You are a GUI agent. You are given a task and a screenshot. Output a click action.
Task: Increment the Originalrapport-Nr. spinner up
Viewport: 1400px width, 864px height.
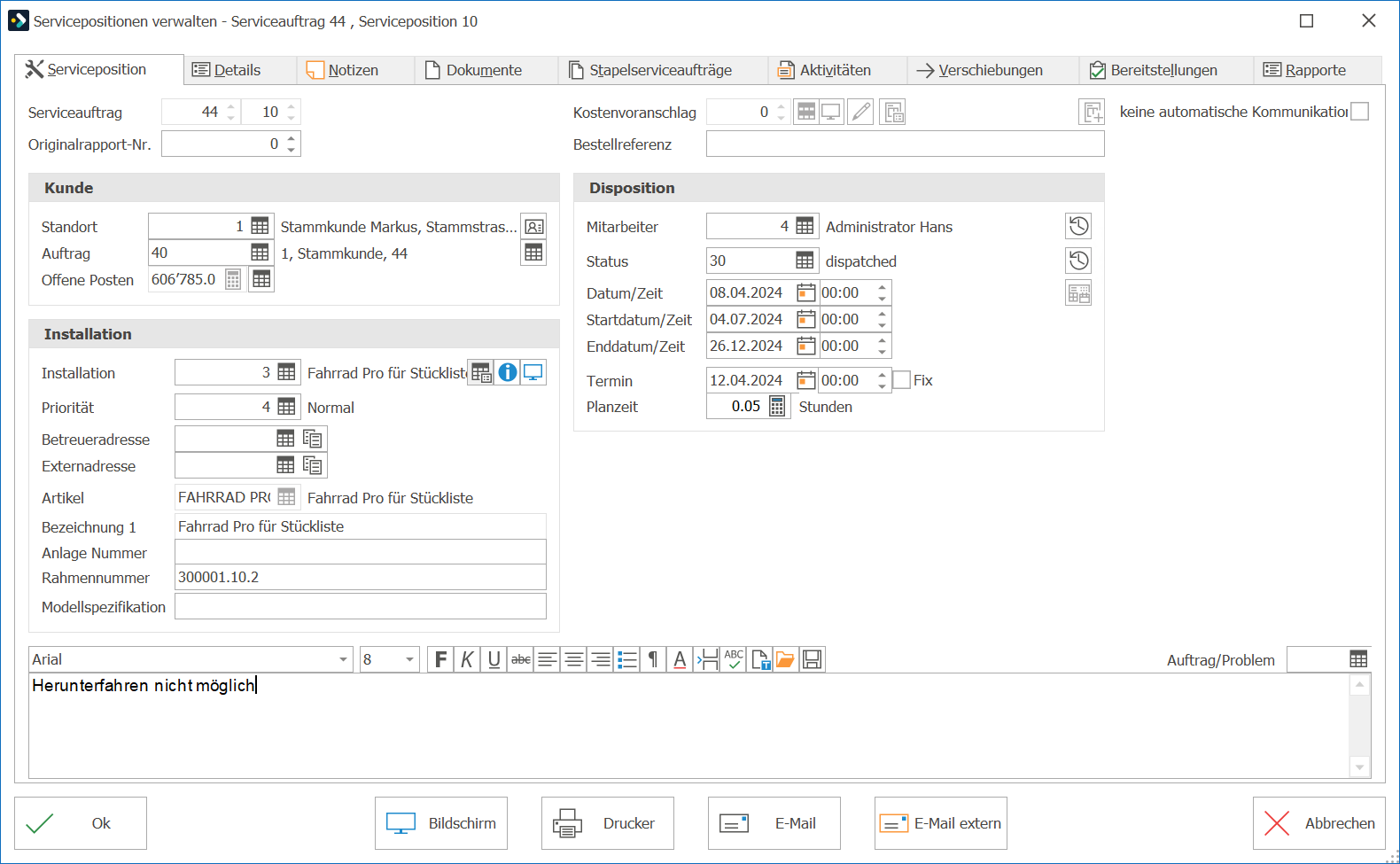click(292, 138)
